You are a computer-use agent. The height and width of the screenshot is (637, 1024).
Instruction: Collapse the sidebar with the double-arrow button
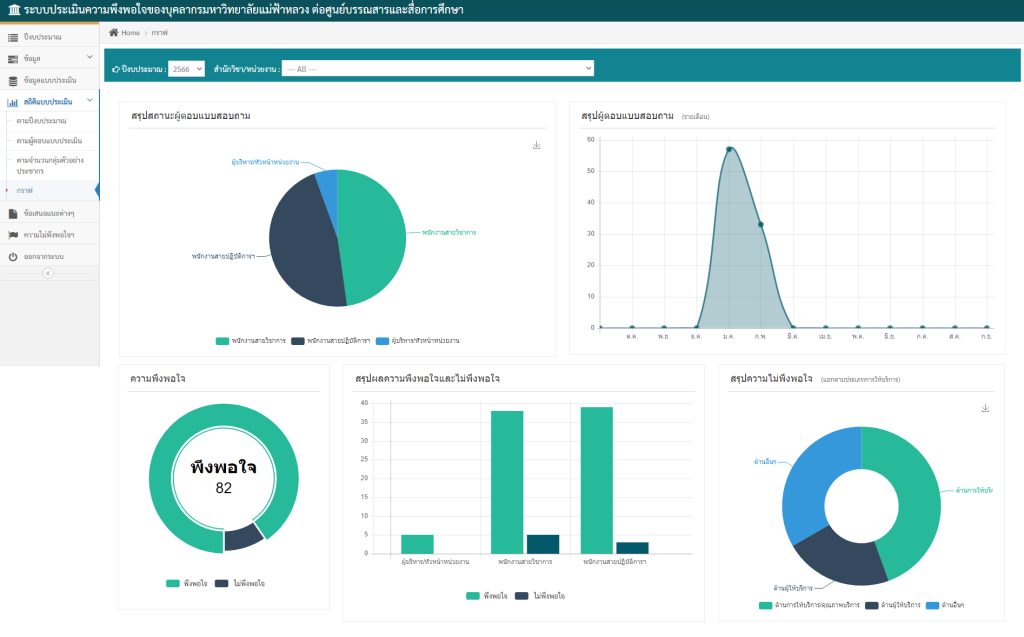pos(48,273)
